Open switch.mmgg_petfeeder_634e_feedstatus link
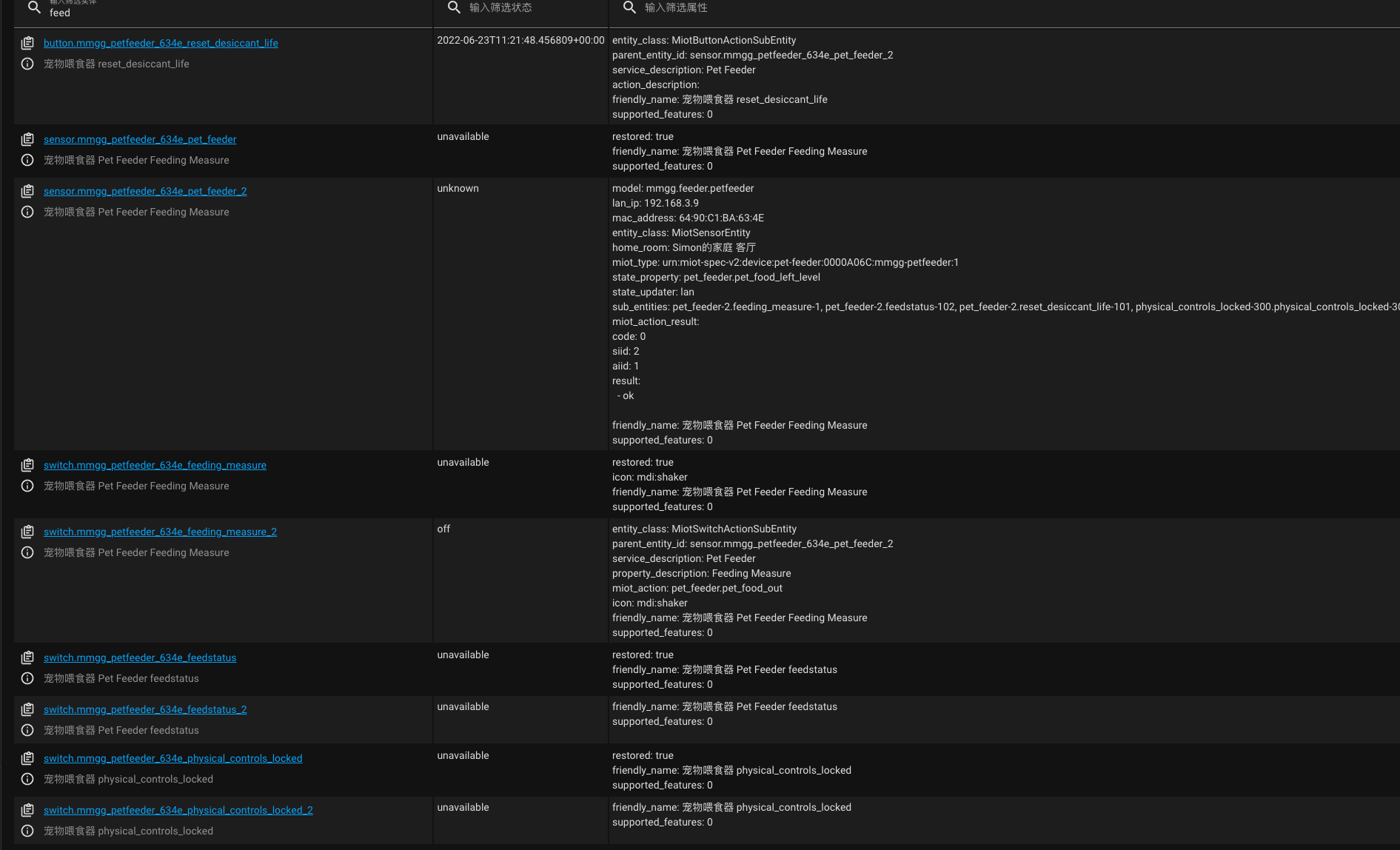1400x850 pixels. click(140, 657)
